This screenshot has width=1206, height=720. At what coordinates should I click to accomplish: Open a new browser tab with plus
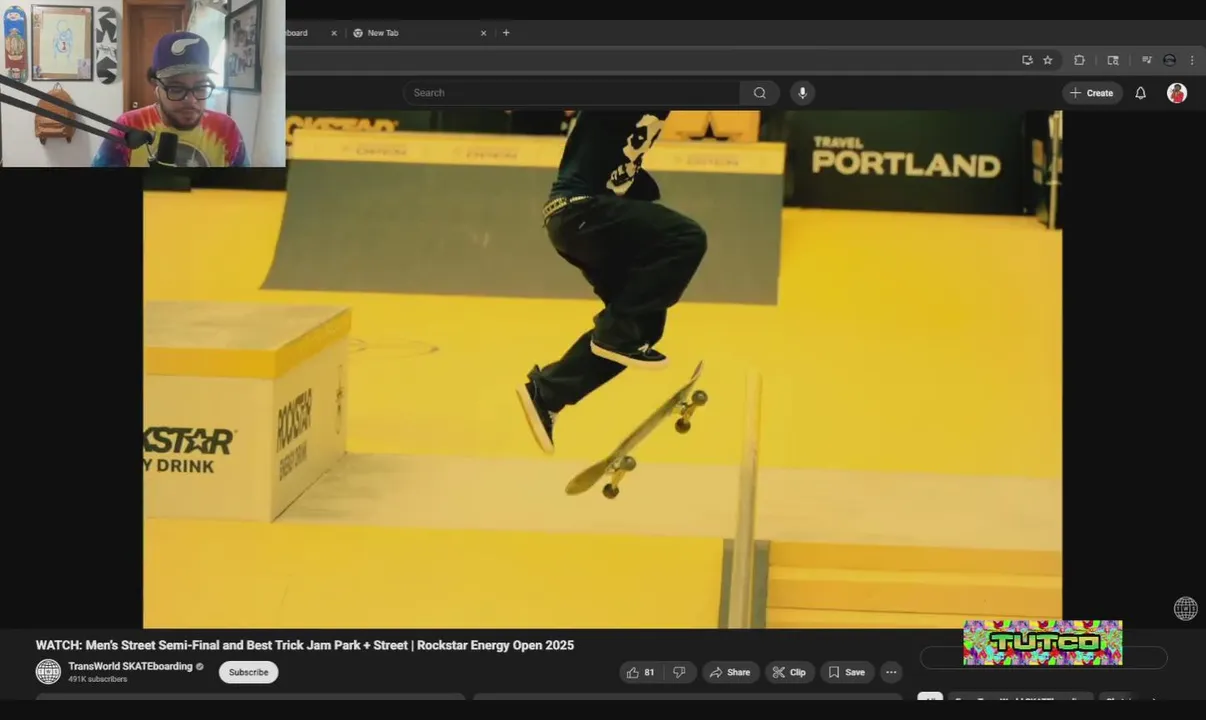point(506,33)
